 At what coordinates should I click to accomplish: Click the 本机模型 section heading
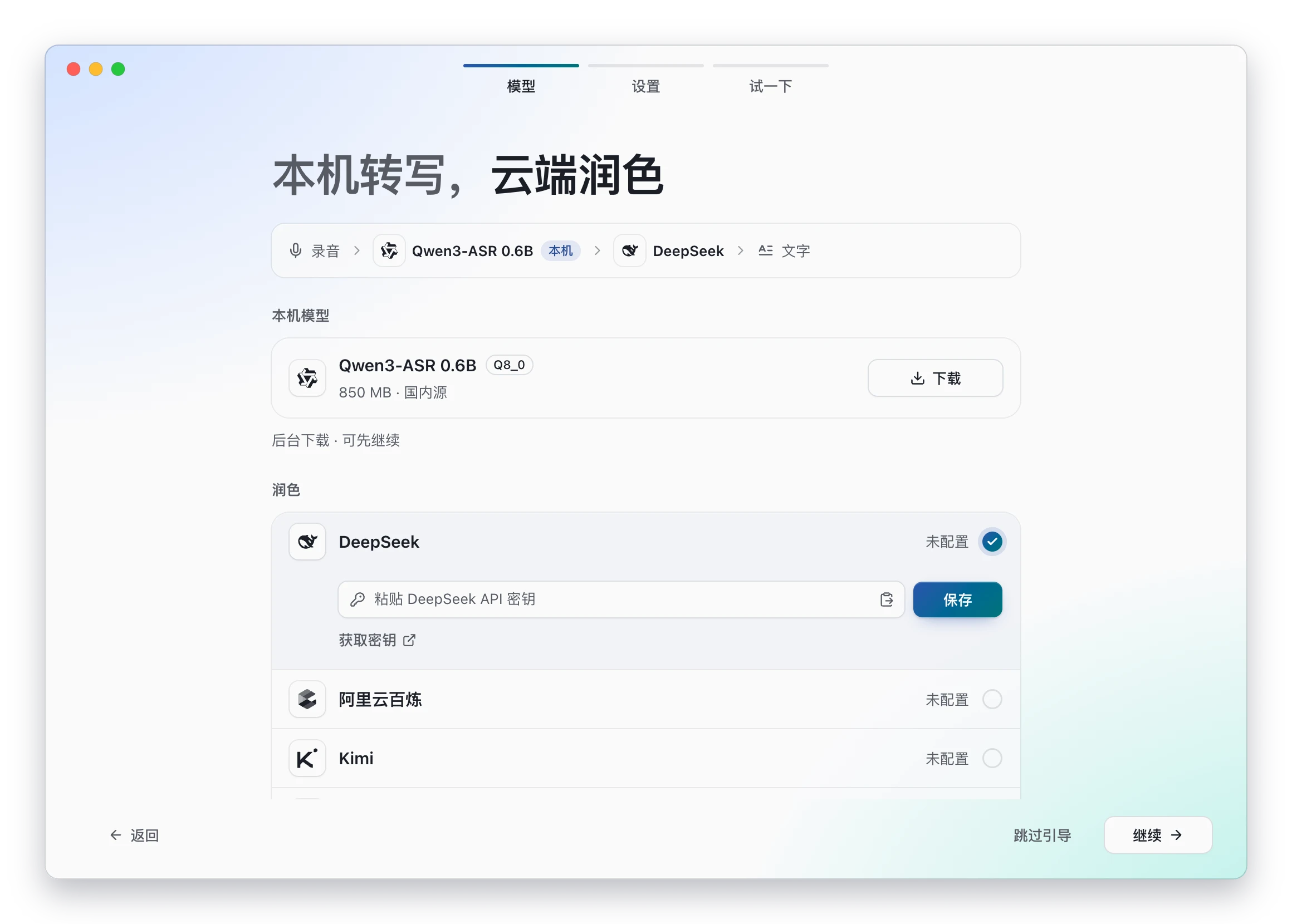(301, 315)
